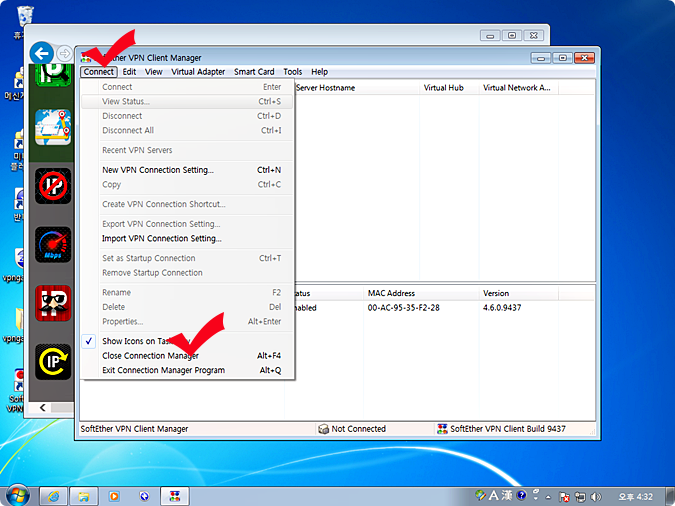Viewport: 675px width, 506px height.
Task: Click the Version column header
Action: click(519, 293)
